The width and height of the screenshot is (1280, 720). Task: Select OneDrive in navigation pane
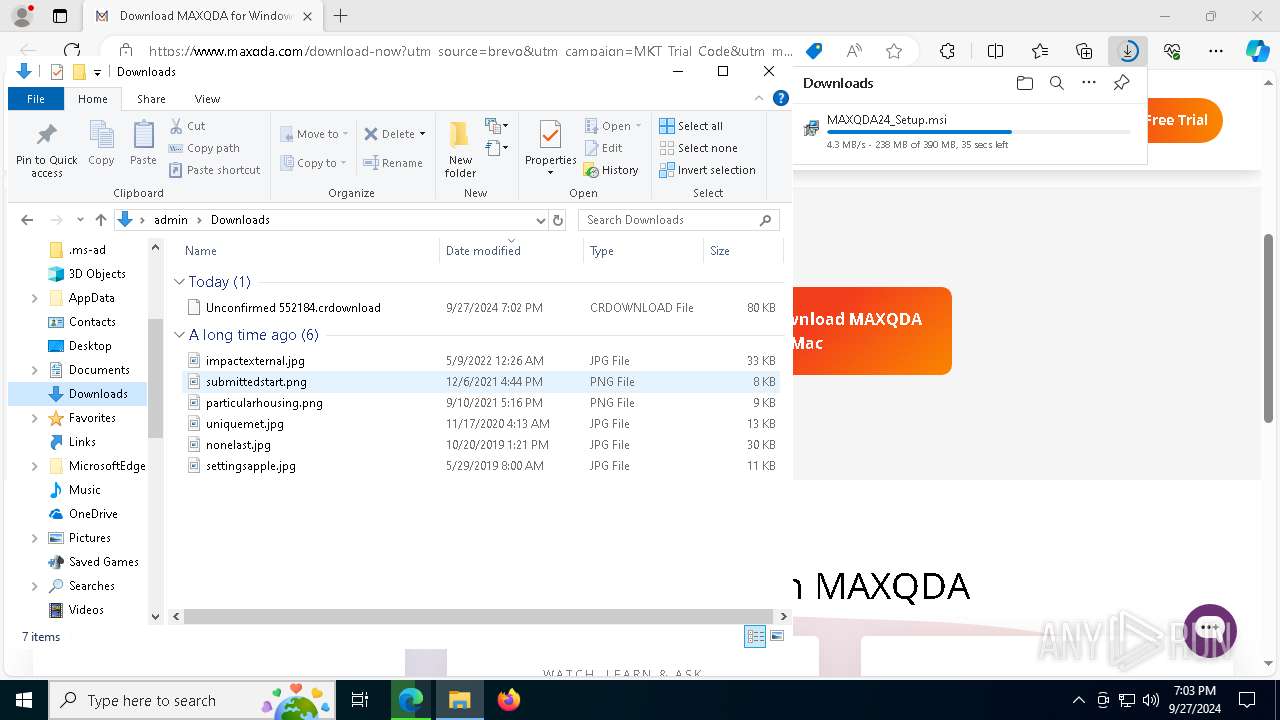click(93, 514)
